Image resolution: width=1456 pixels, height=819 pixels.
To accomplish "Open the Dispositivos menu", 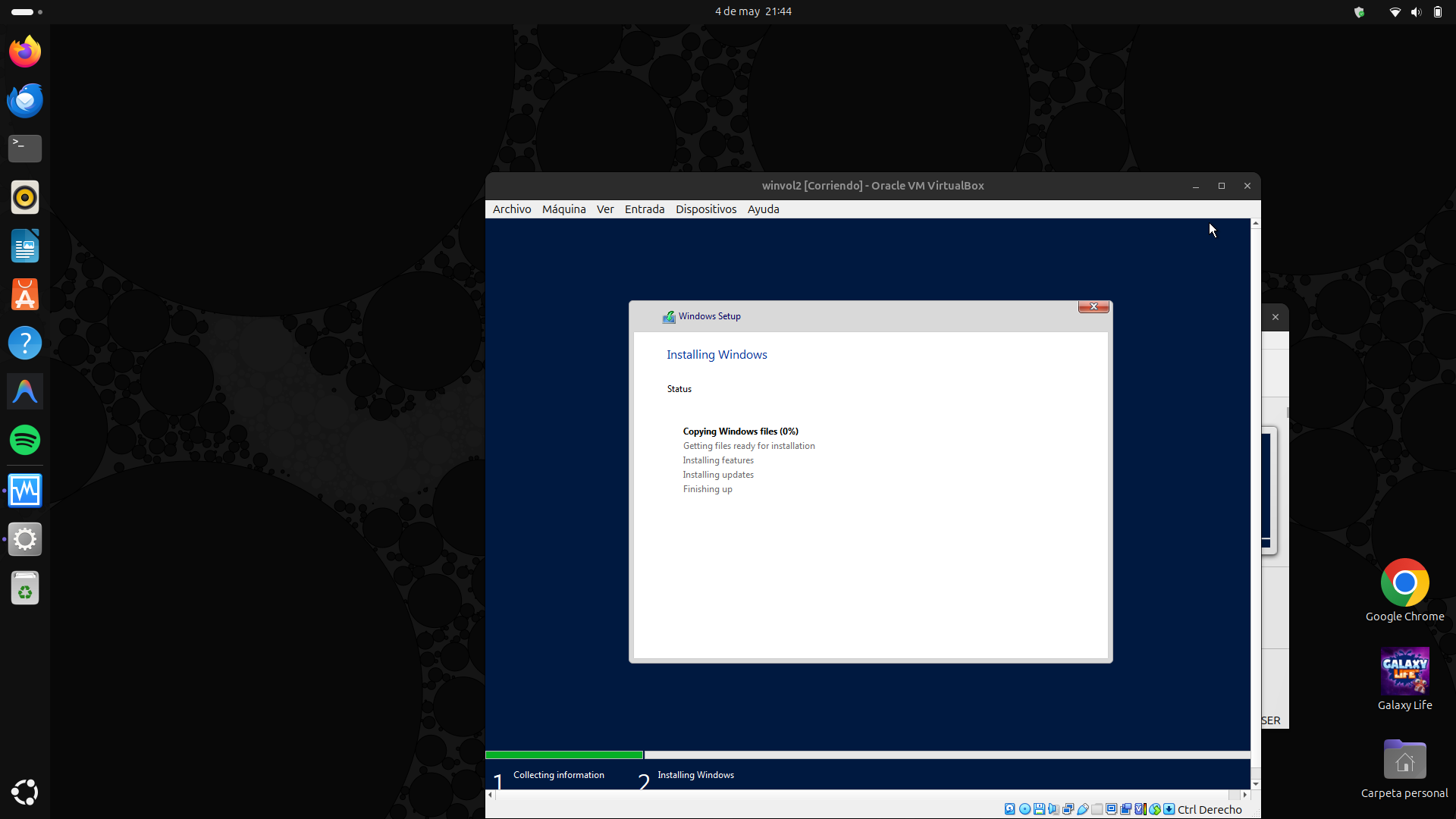I will coord(706,209).
